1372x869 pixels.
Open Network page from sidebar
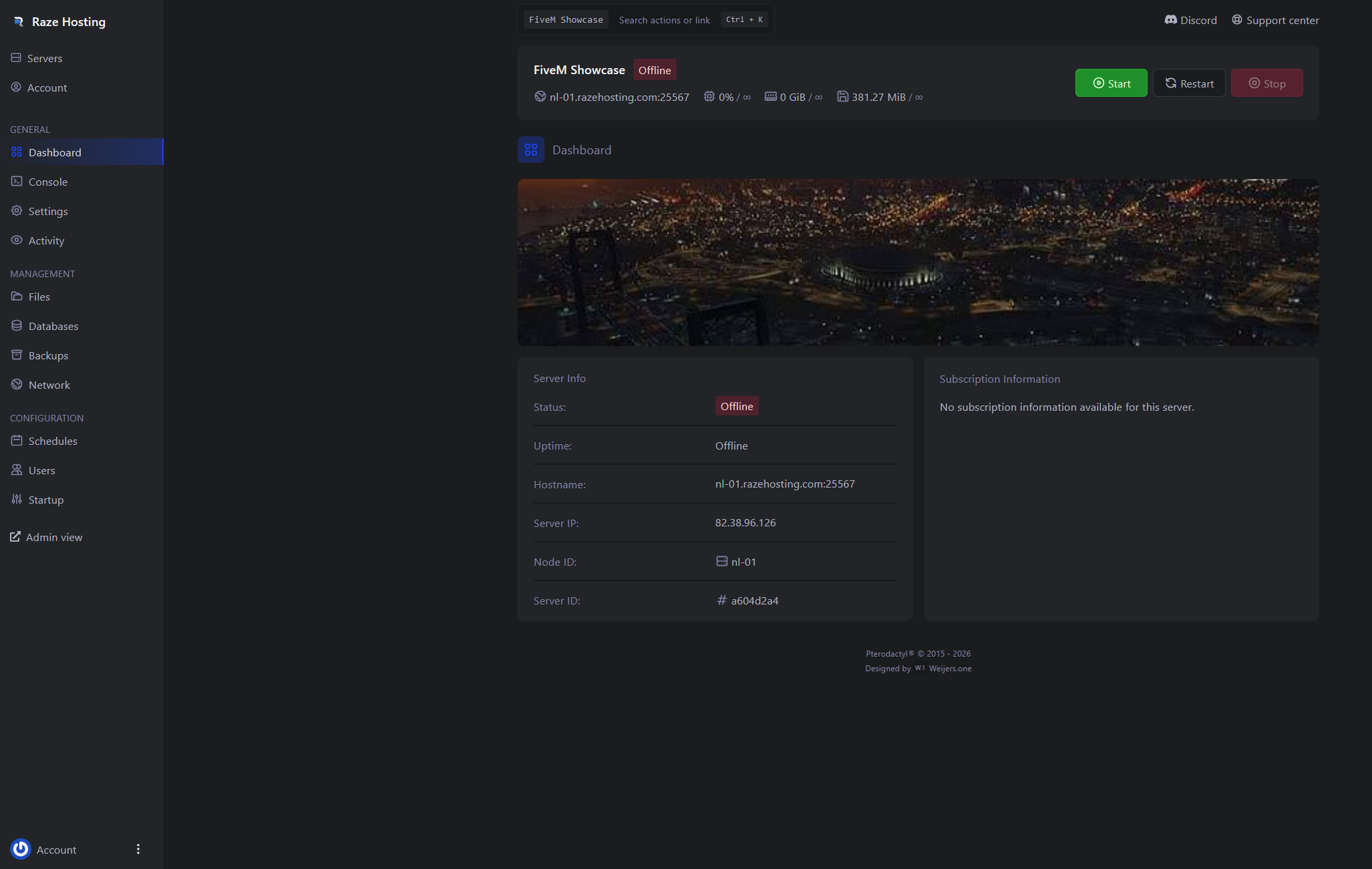click(x=81, y=385)
